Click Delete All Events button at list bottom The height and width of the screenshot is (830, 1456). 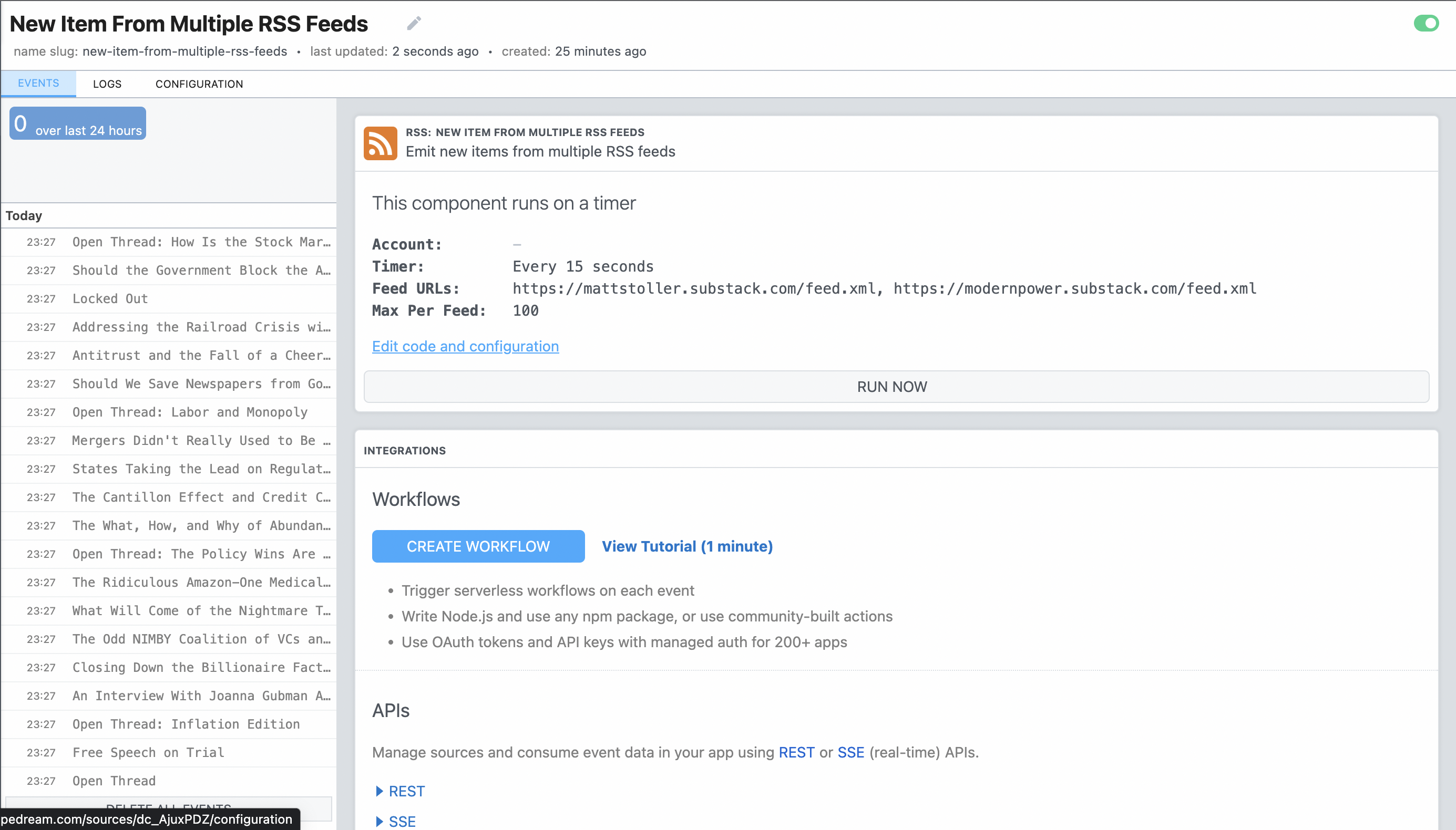(x=169, y=804)
